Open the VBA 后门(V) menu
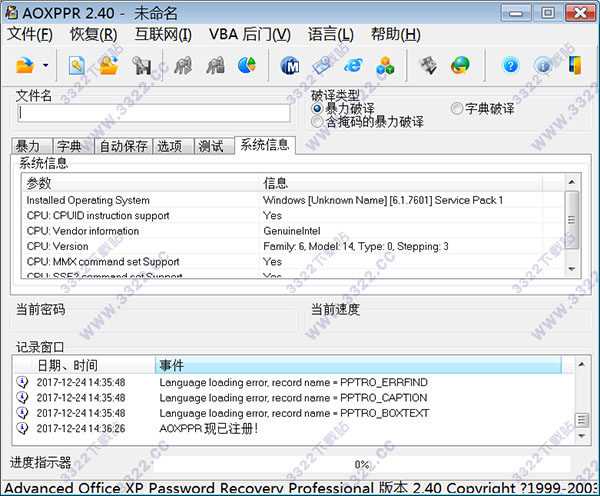Viewport: 600px width, 496px height. [250, 34]
